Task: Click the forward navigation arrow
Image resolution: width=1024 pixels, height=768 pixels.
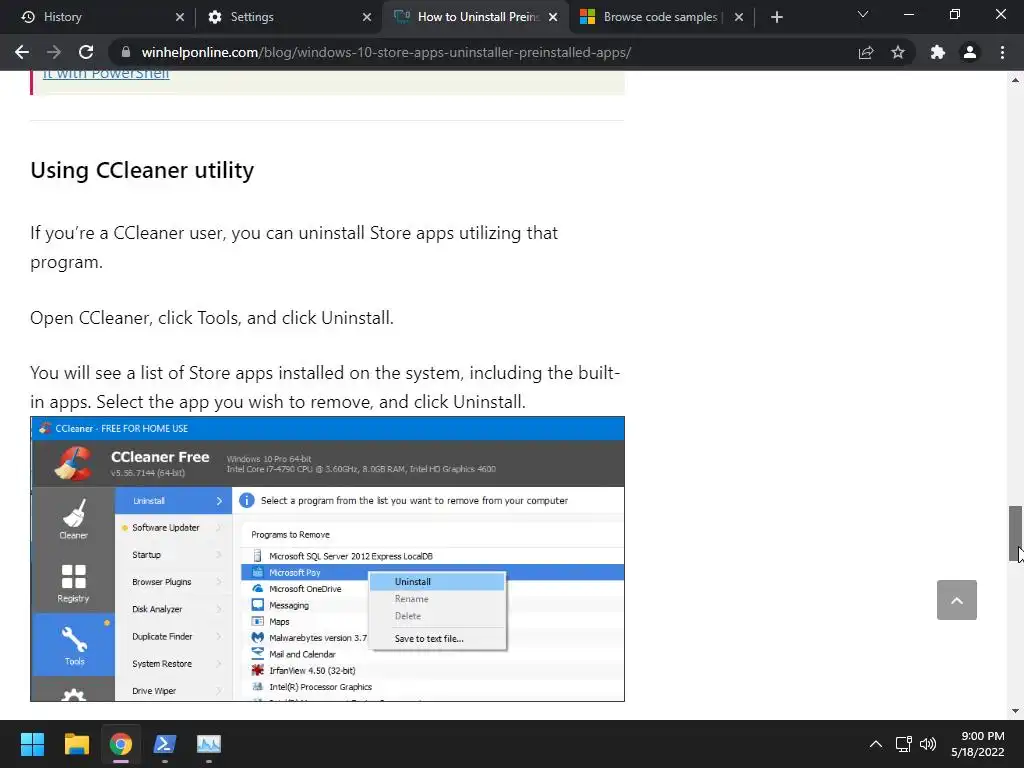Action: pyautogui.click(x=54, y=52)
